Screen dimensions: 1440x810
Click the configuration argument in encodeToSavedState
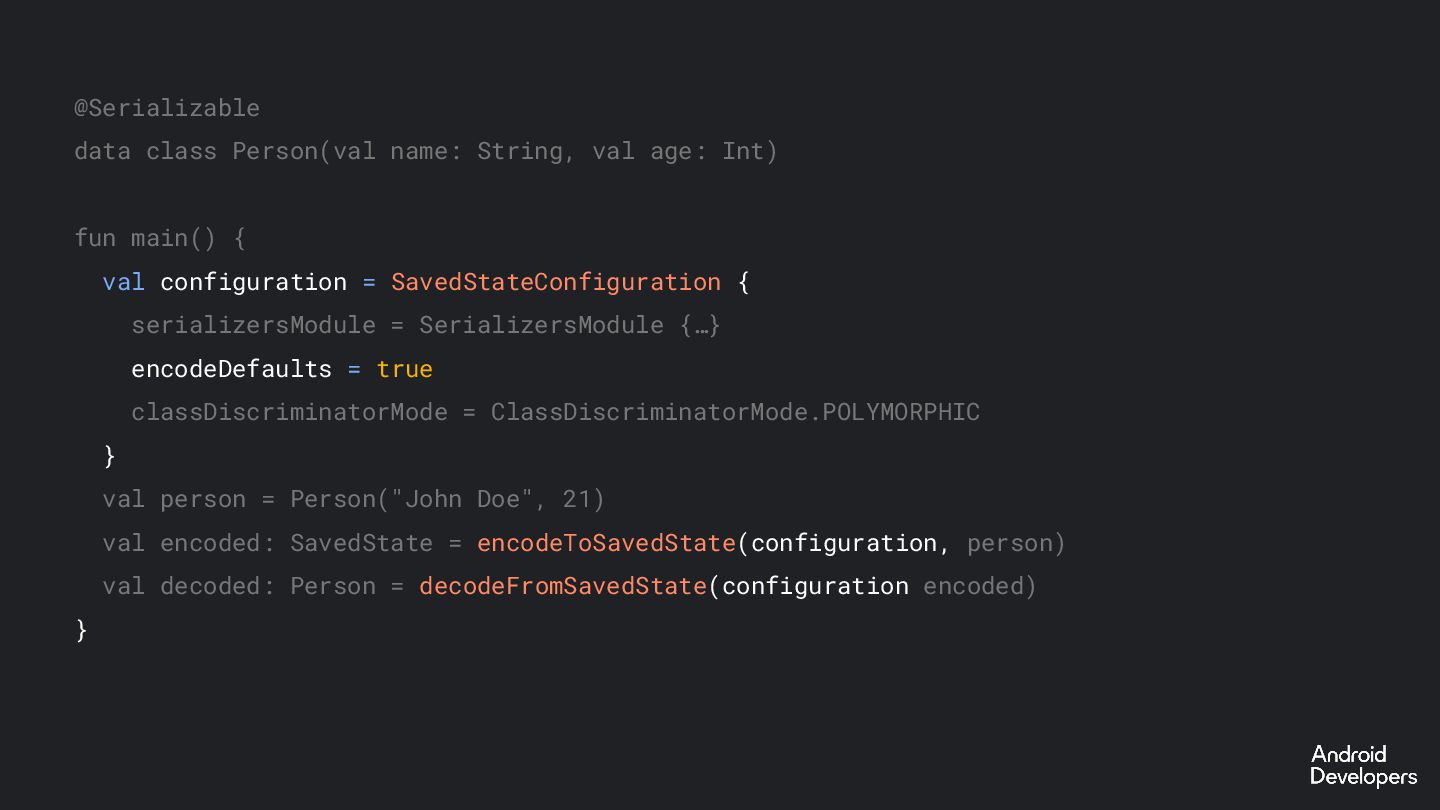(844, 543)
